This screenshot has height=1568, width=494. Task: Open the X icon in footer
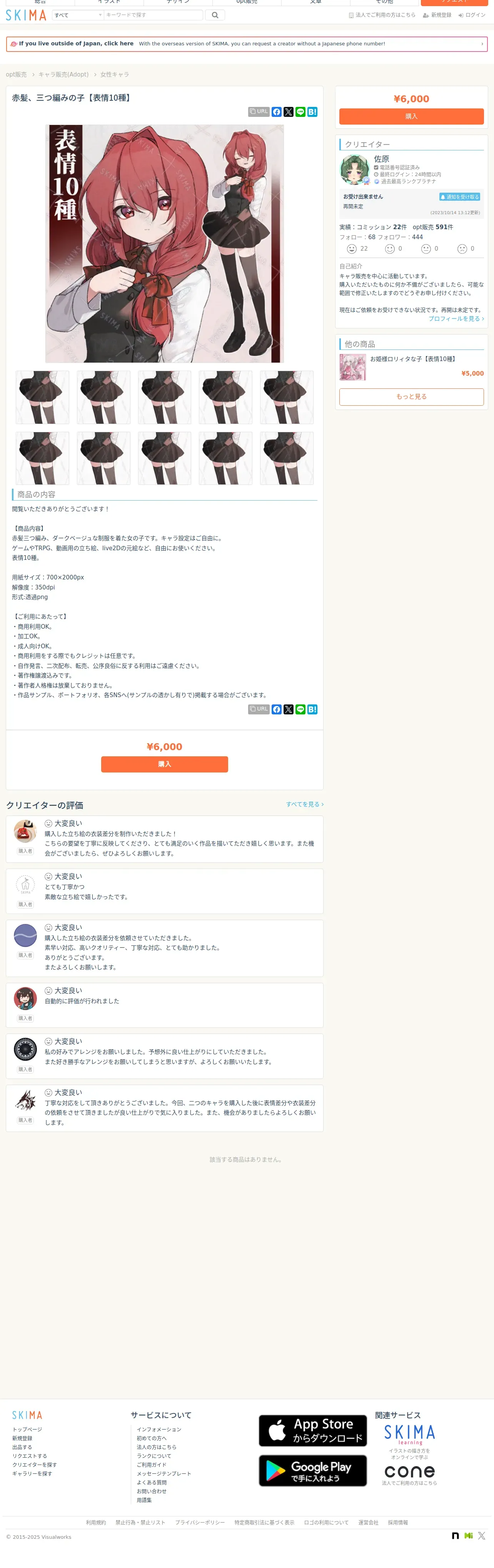[482, 1536]
